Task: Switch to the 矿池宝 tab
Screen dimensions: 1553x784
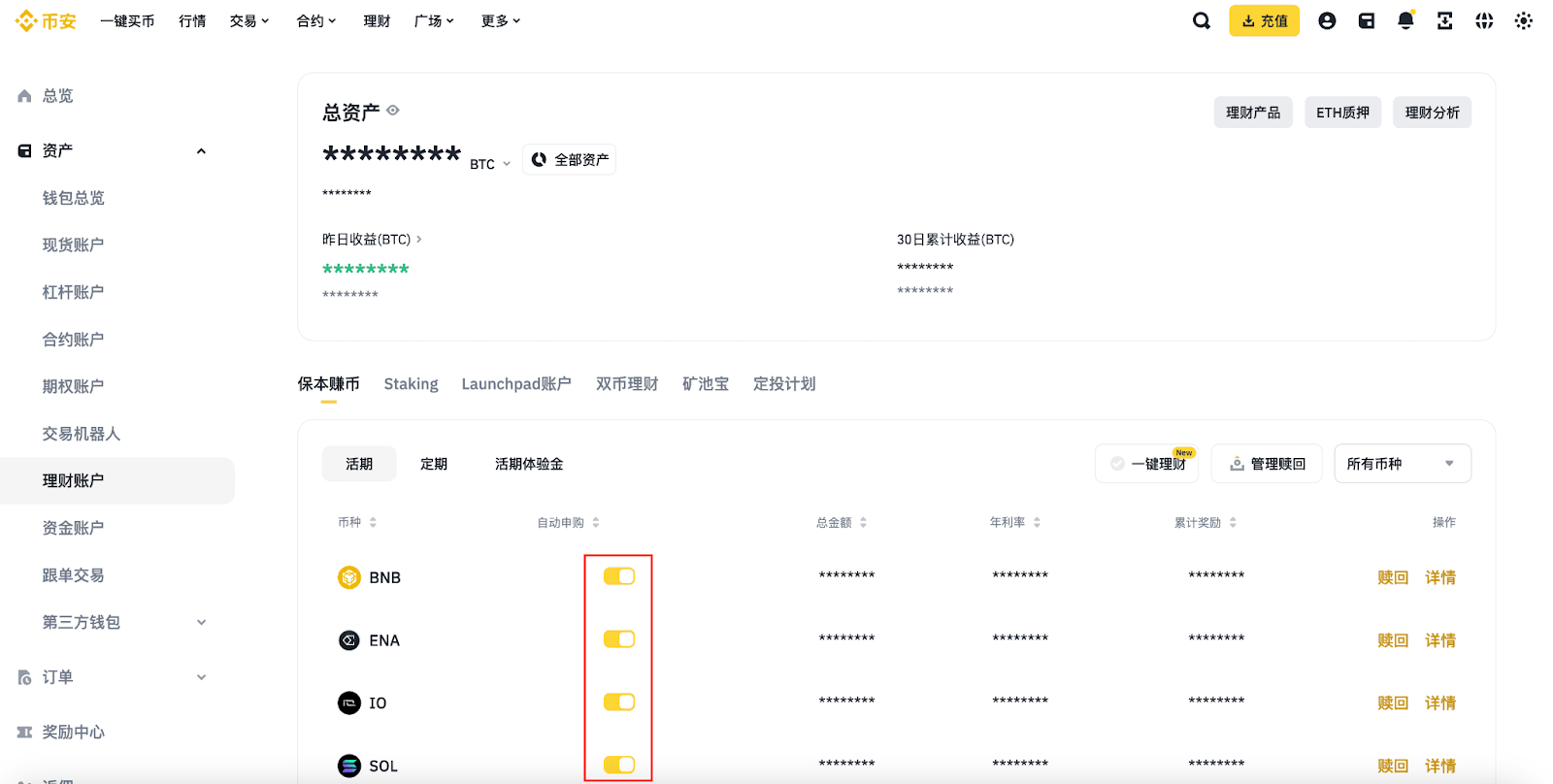Action: pos(706,384)
